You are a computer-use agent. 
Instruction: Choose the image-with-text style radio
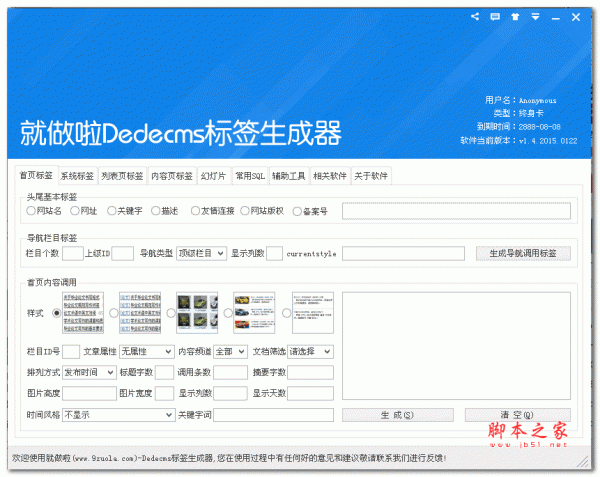tap(228, 313)
